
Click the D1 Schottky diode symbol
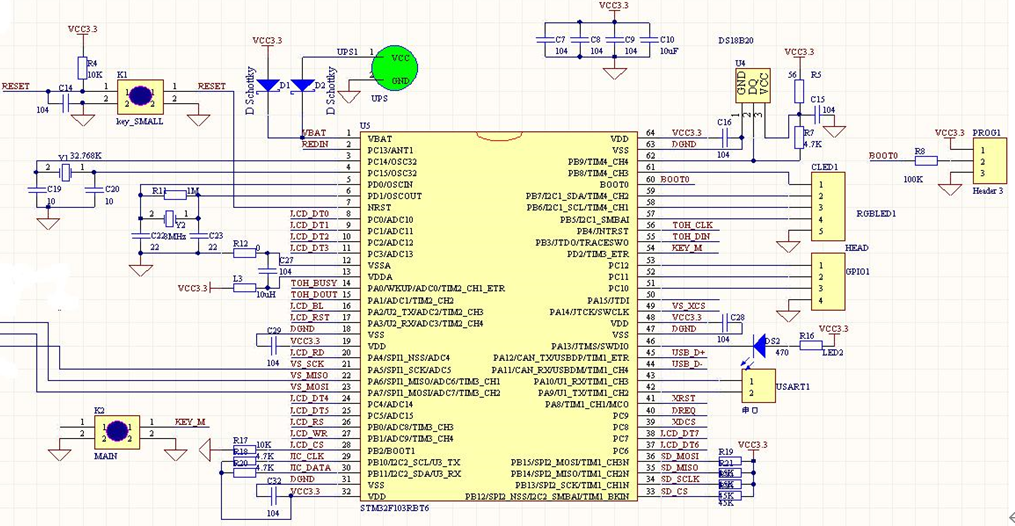click(x=268, y=85)
